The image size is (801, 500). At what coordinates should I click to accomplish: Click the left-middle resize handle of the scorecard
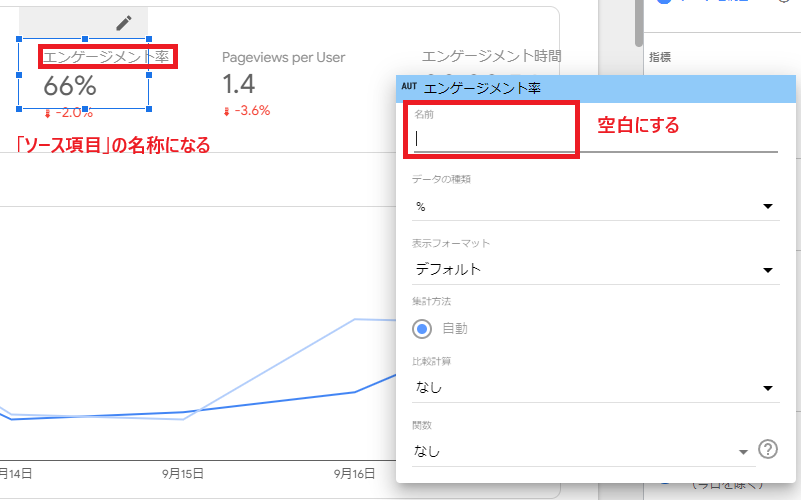coord(19,75)
